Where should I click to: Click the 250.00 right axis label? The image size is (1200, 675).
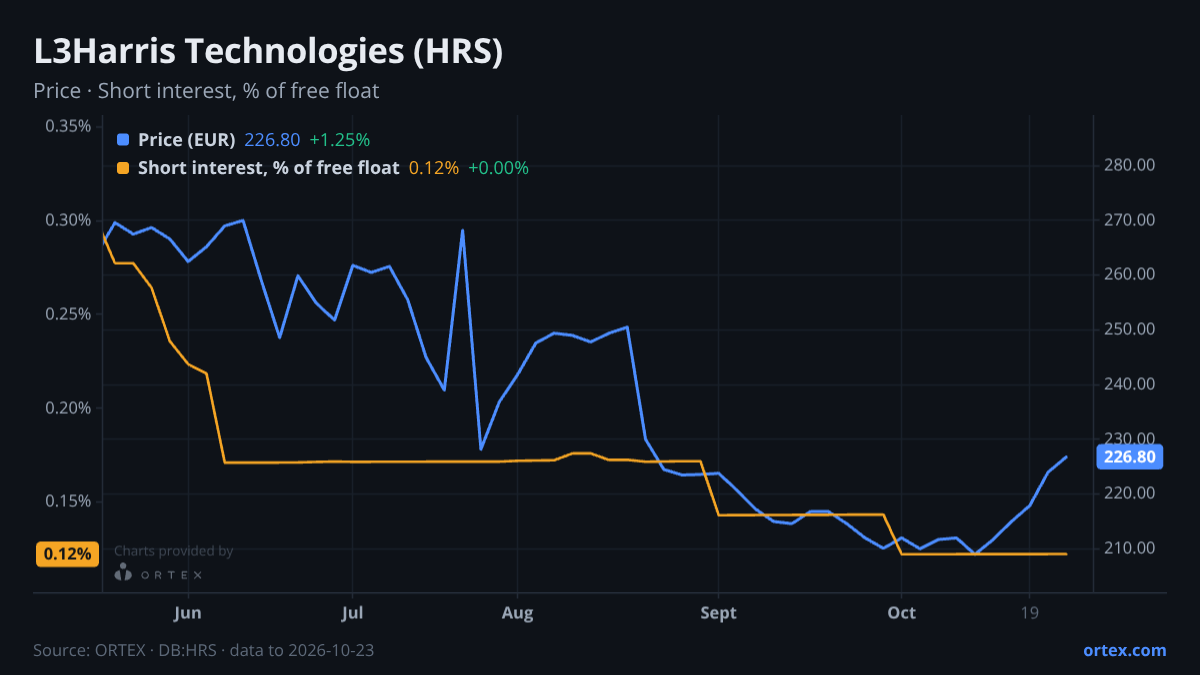(x=1130, y=329)
